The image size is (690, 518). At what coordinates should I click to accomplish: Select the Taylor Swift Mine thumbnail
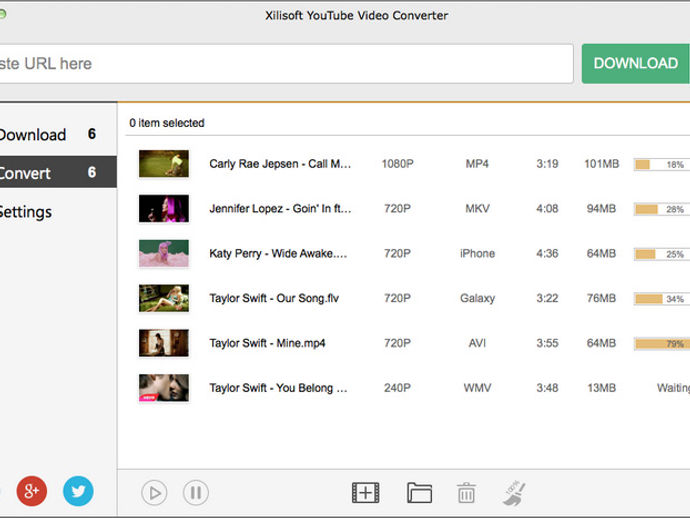164,343
